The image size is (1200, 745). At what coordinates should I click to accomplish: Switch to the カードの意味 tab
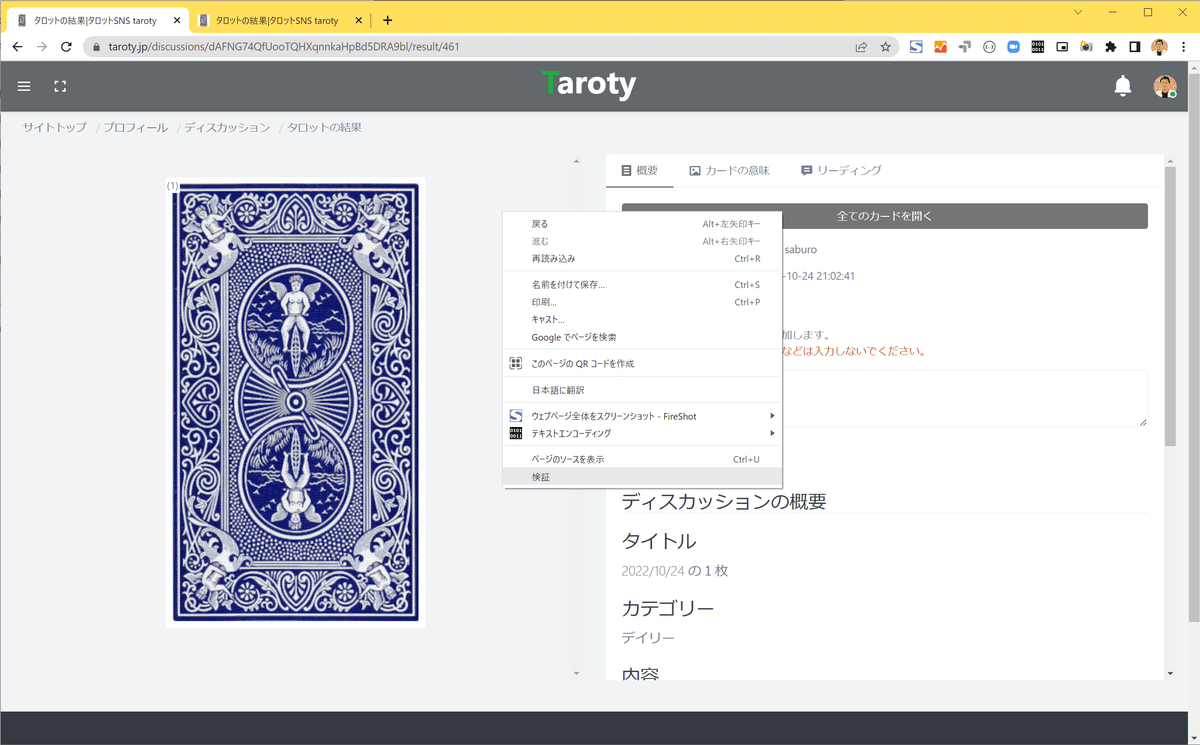(x=729, y=170)
